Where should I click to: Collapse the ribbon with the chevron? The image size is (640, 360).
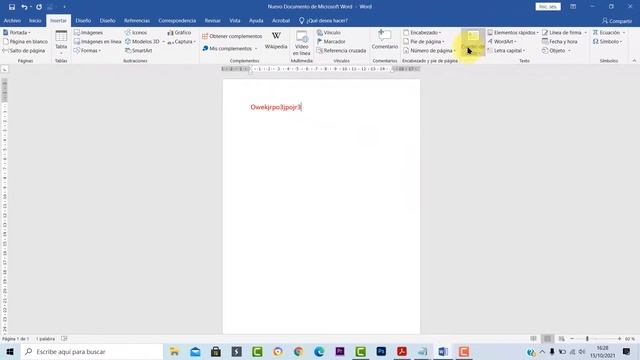[634, 61]
